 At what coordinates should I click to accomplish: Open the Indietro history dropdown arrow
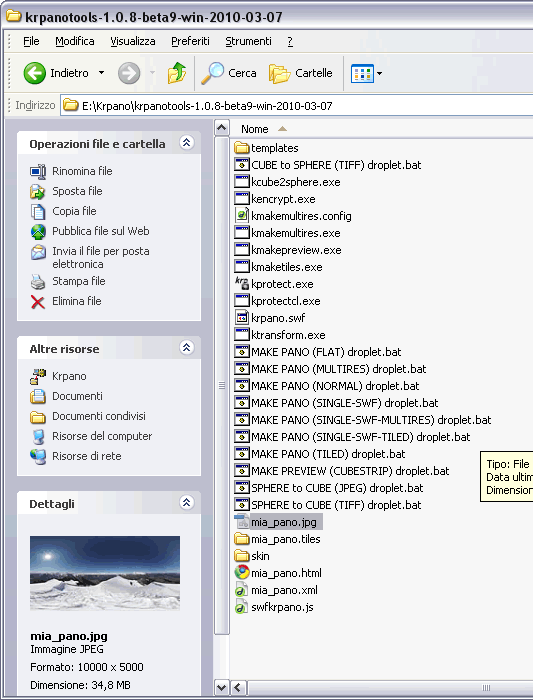pos(102,73)
